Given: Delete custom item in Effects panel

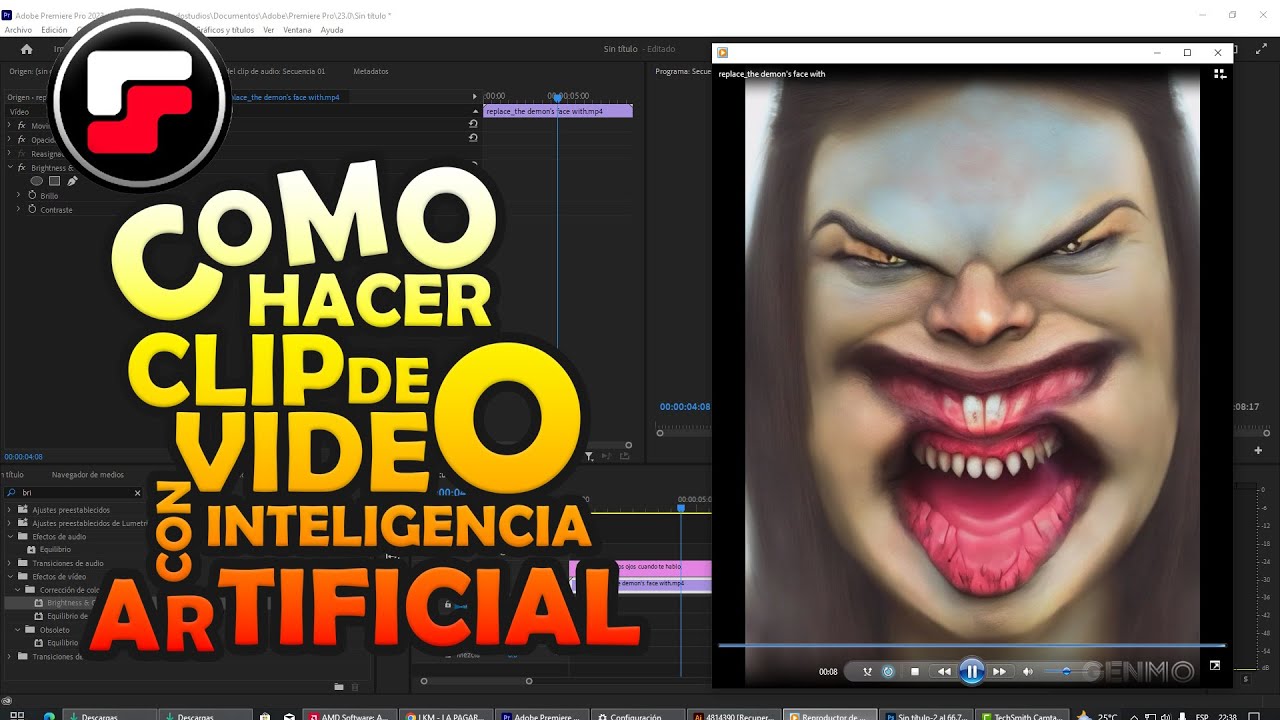Looking at the screenshot, I should tap(356, 687).
